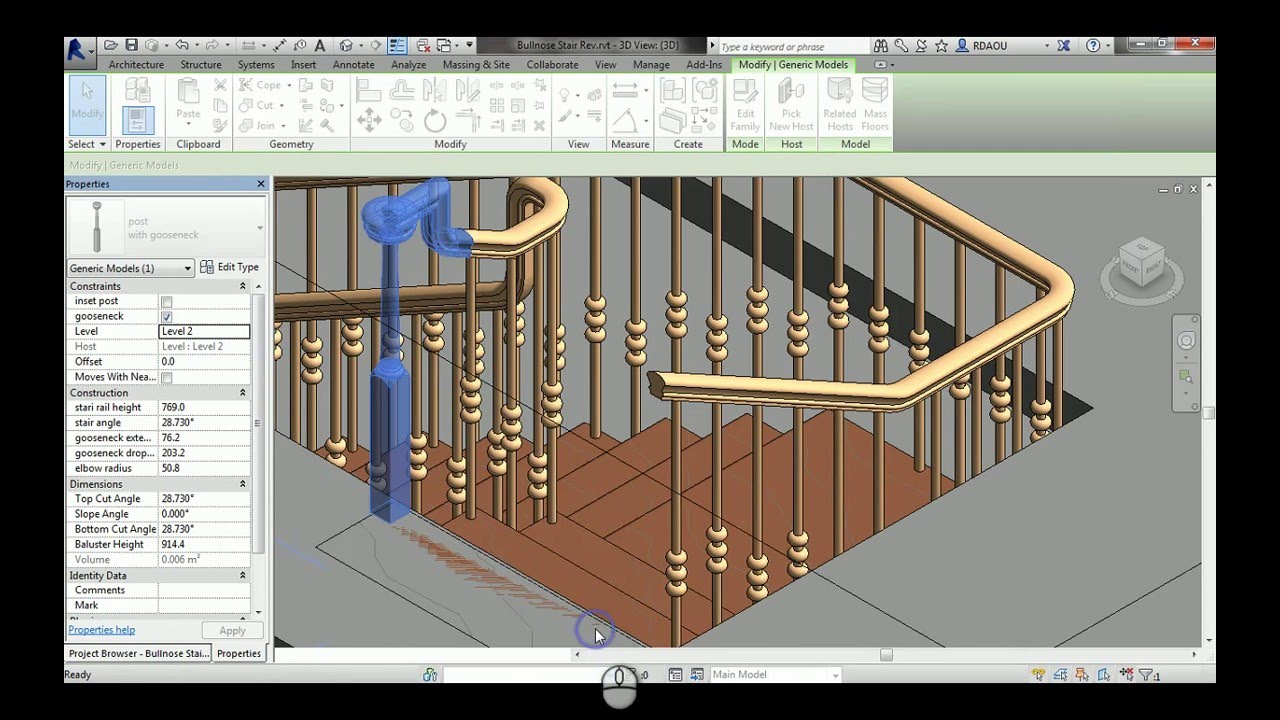Screen dimensions: 1280x720
Task: Toggle the Moves With Nearby checkbox
Action: click(167, 377)
